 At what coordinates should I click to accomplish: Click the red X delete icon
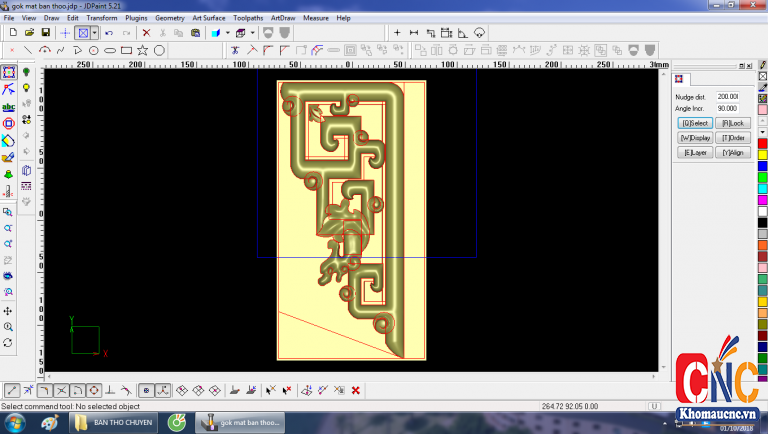pyautogui.click(x=146, y=33)
